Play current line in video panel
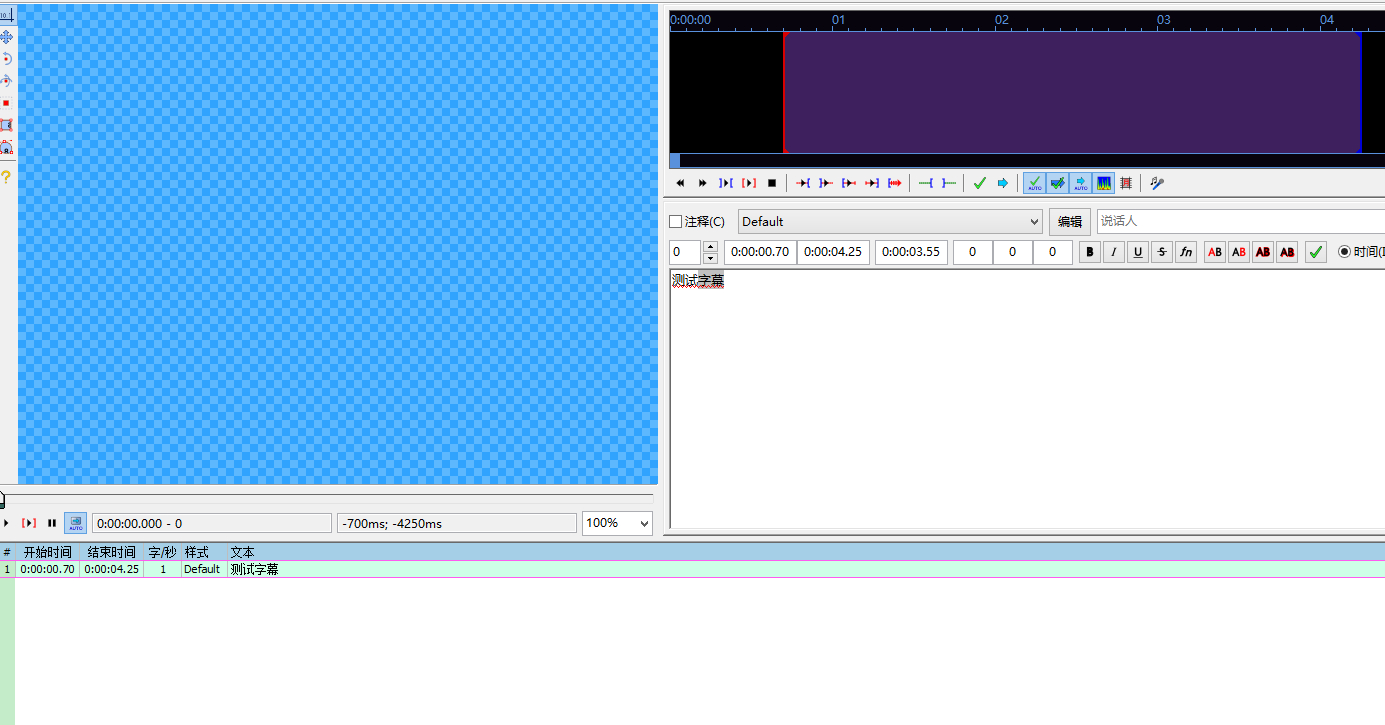The image size is (1385, 725). (29, 523)
